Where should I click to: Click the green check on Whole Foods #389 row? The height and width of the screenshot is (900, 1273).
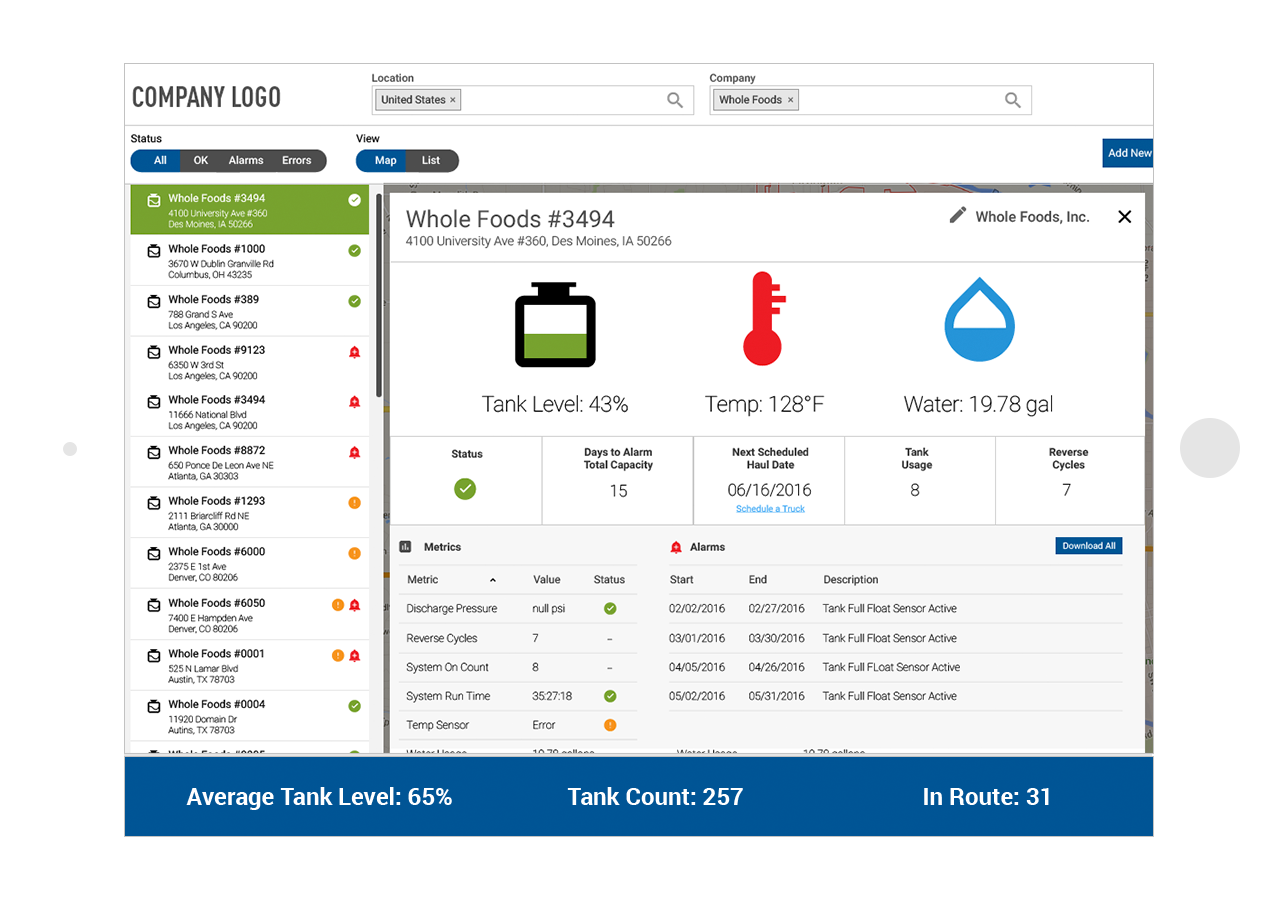click(354, 301)
